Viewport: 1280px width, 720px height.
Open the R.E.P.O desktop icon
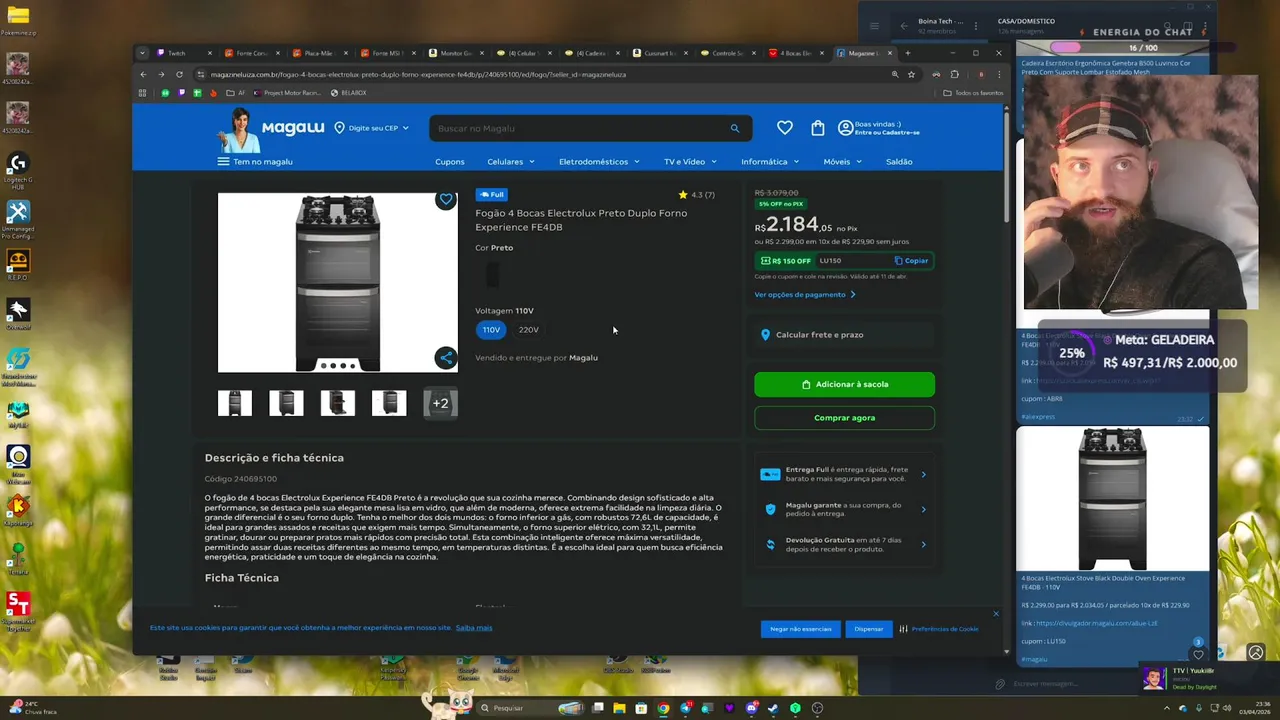(17, 264)
